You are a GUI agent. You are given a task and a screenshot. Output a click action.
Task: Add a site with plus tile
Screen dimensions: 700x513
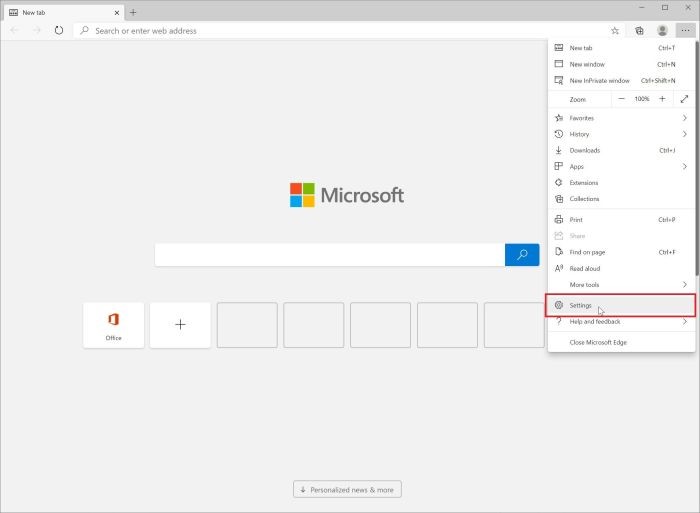180,325
